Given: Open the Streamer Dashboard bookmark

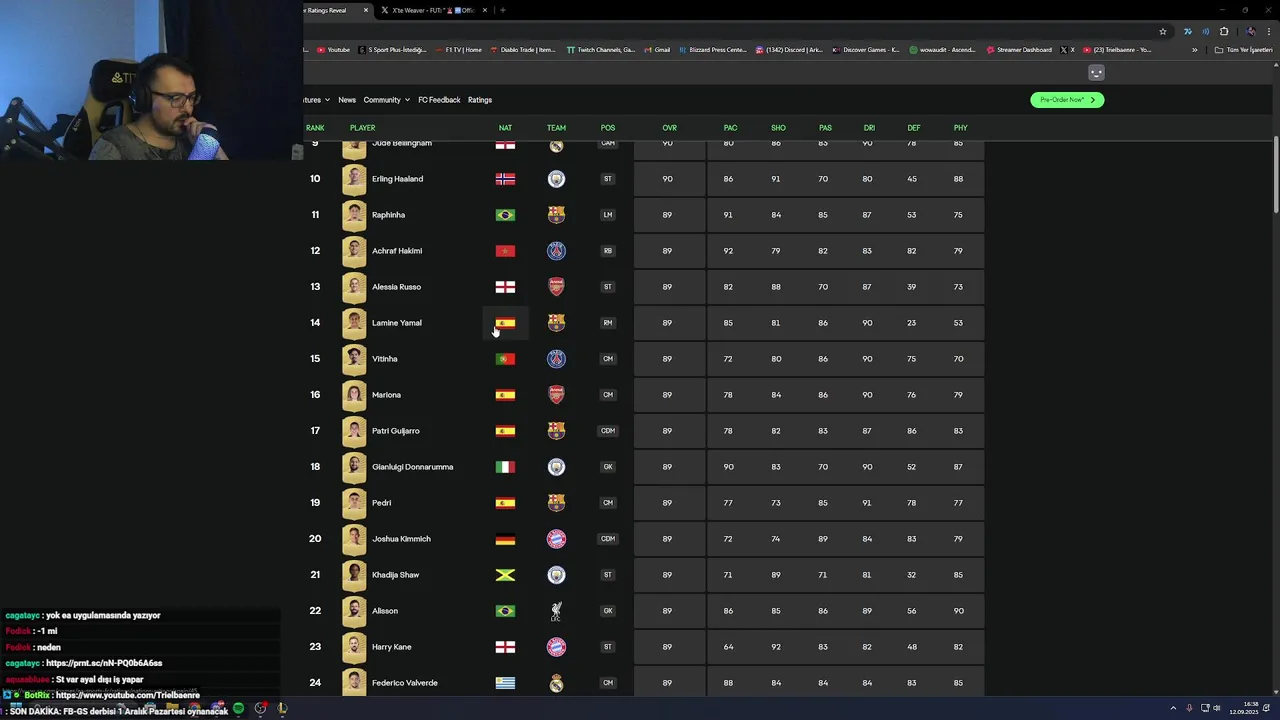Looking at the screenshot, I should pos(1019,50).
